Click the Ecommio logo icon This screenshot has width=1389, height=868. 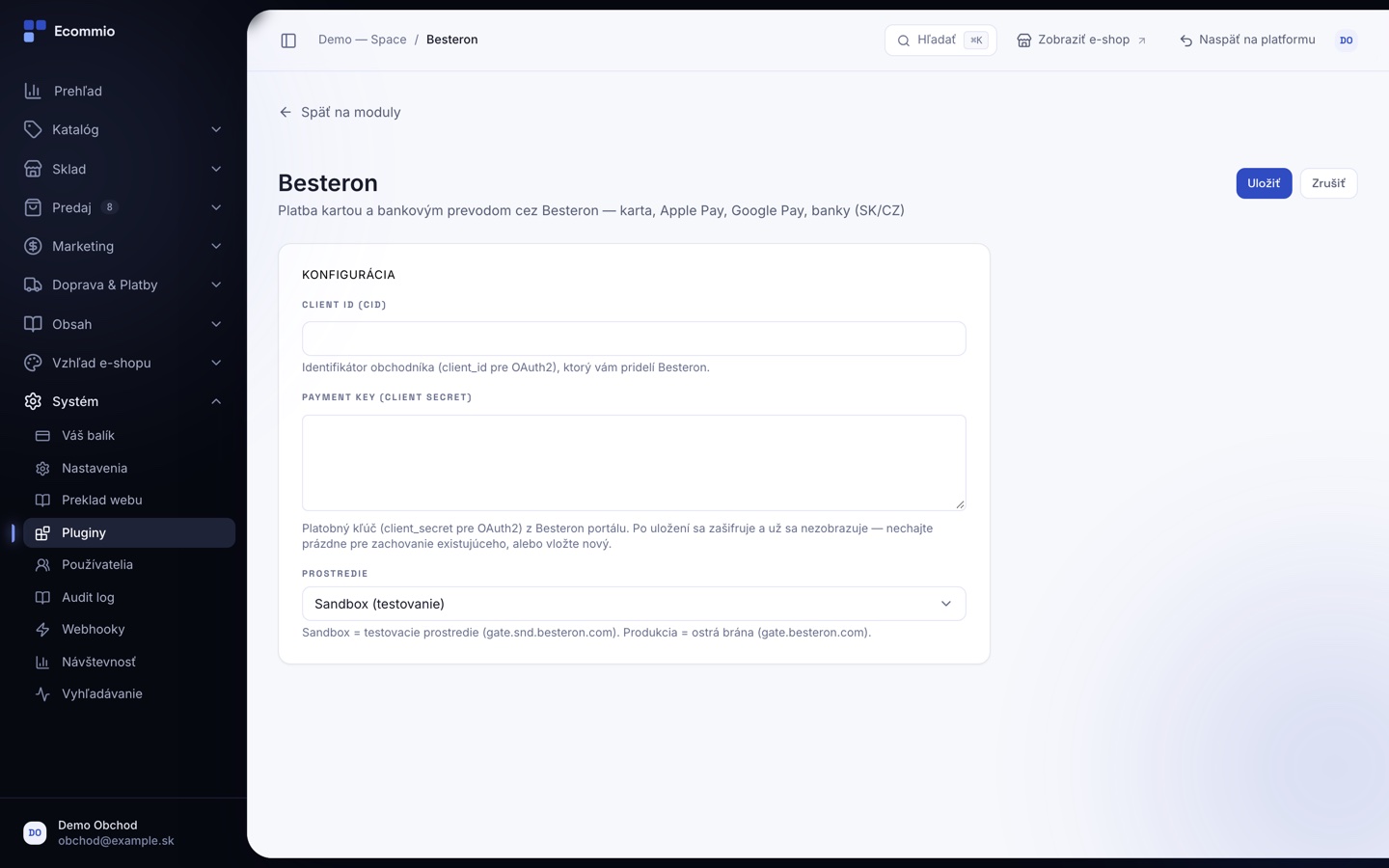[35, 31]
